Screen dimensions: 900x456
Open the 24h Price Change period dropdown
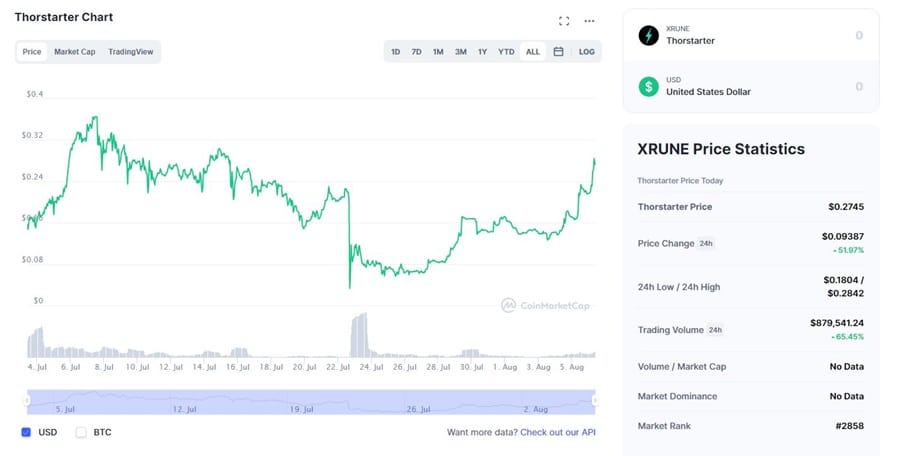706,243
